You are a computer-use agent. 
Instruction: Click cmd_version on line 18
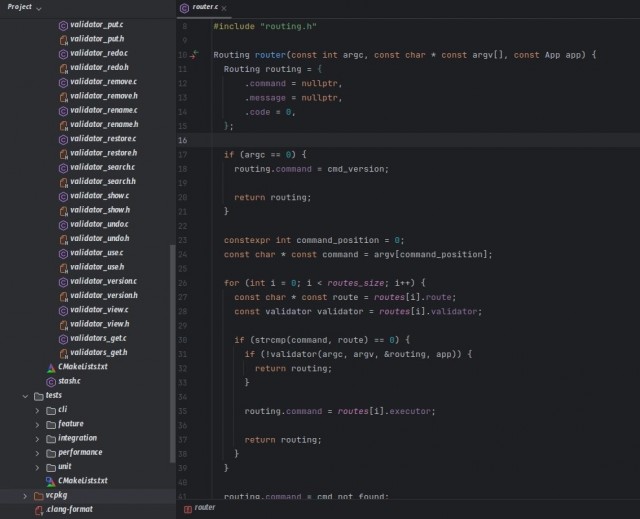point(355,169)
